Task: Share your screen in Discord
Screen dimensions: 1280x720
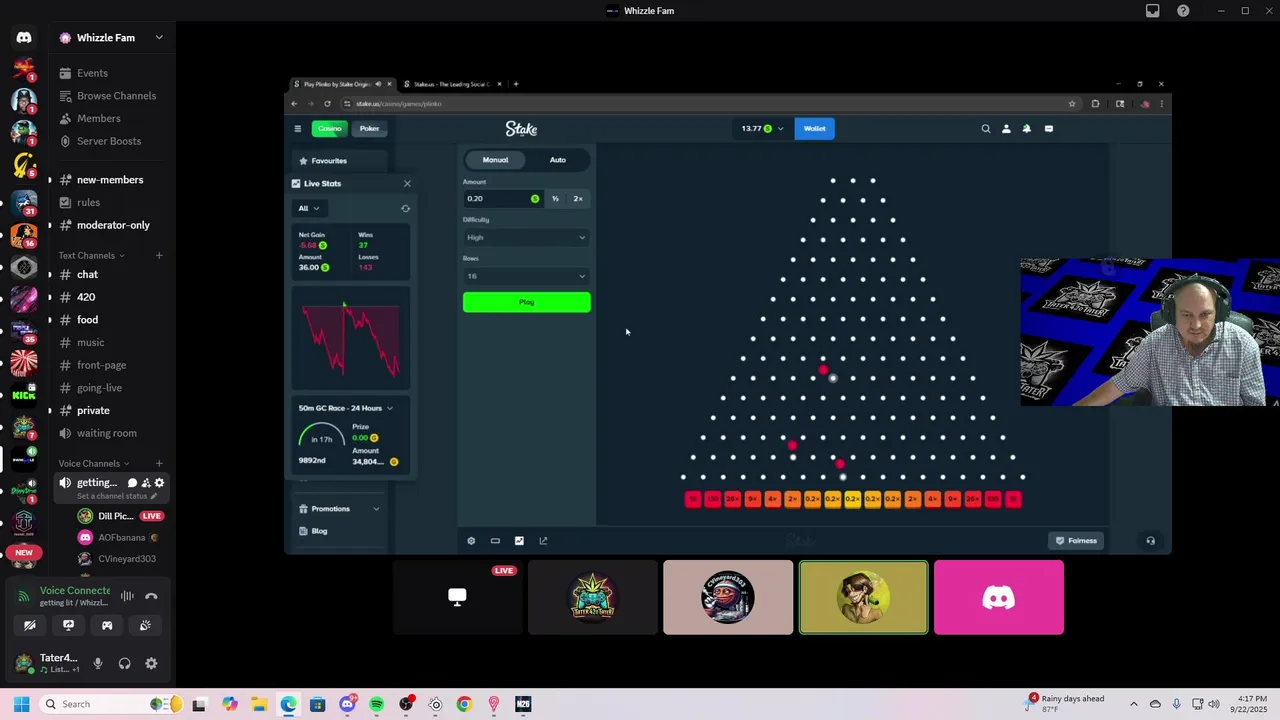Action: point(68,625)
